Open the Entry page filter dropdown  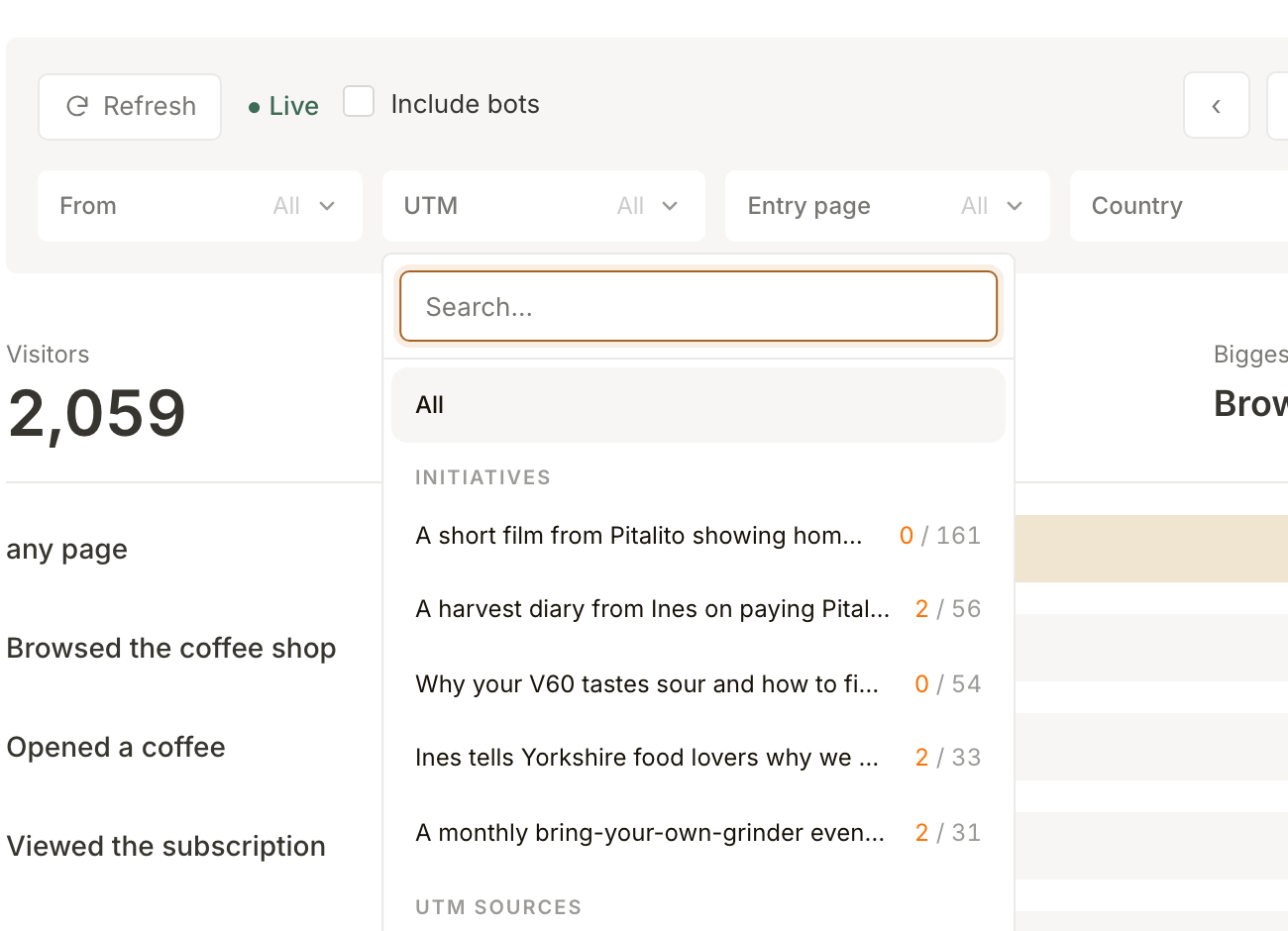pyautogui.click(x=888, y=206)
